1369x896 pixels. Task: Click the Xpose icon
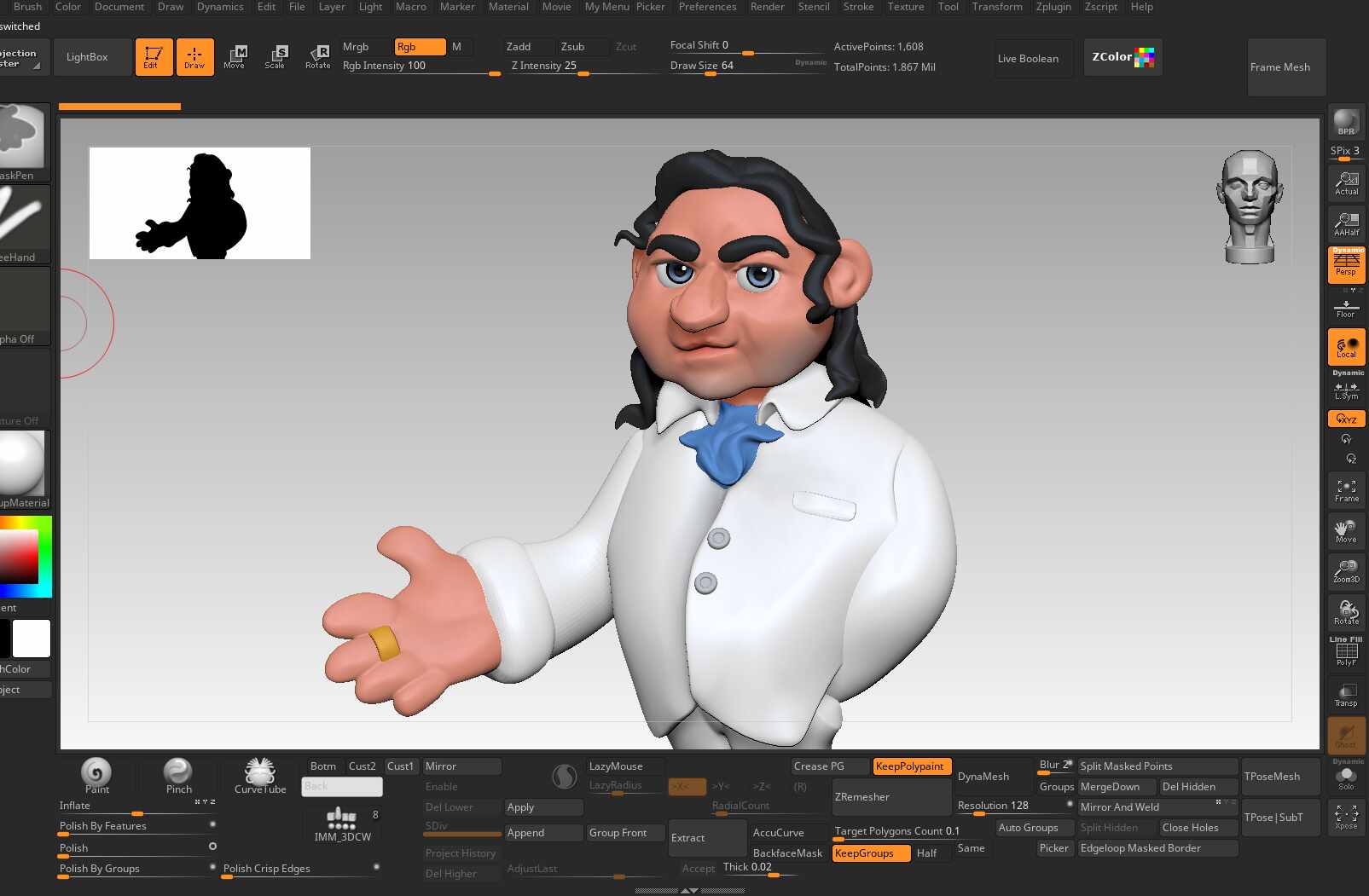click(1347, 818)
